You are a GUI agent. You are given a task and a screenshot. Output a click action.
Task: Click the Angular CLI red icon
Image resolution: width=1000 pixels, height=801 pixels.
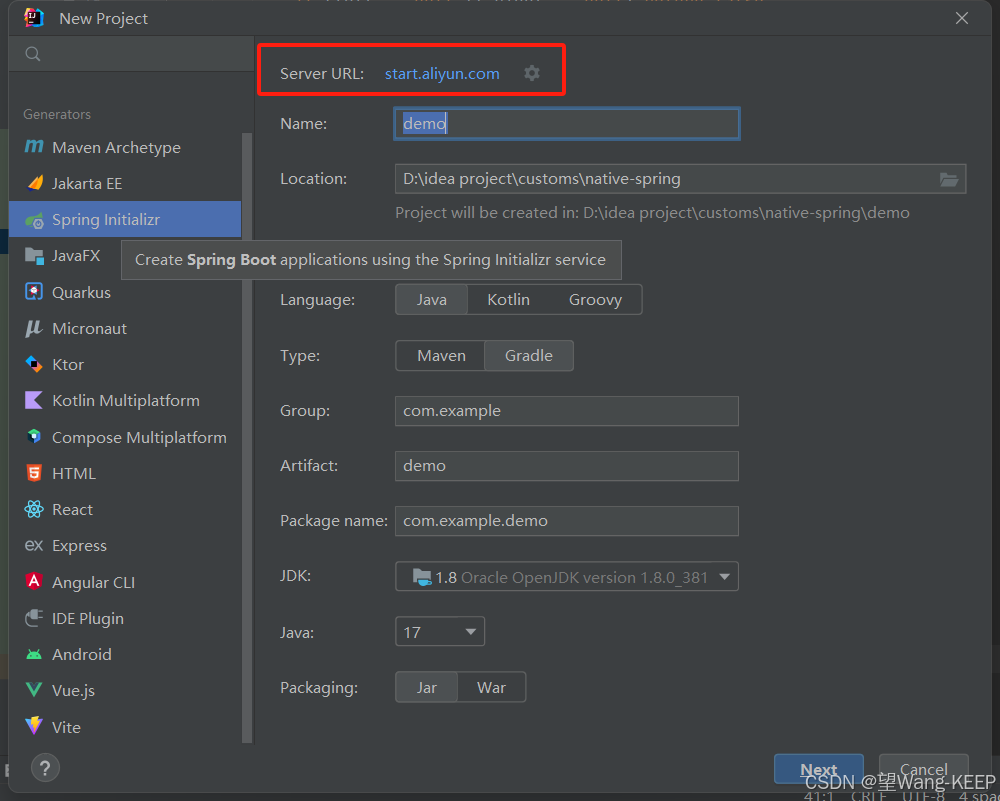pyautogui.click(x=34, y=582)
